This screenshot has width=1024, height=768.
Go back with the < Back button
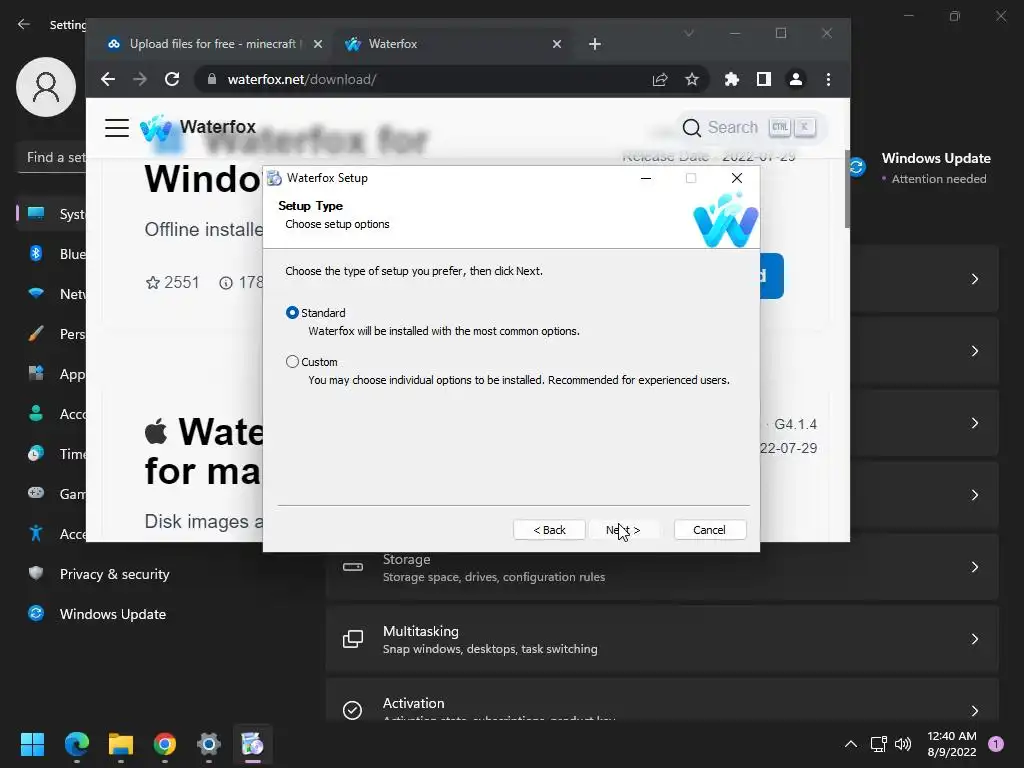(549, 530)
